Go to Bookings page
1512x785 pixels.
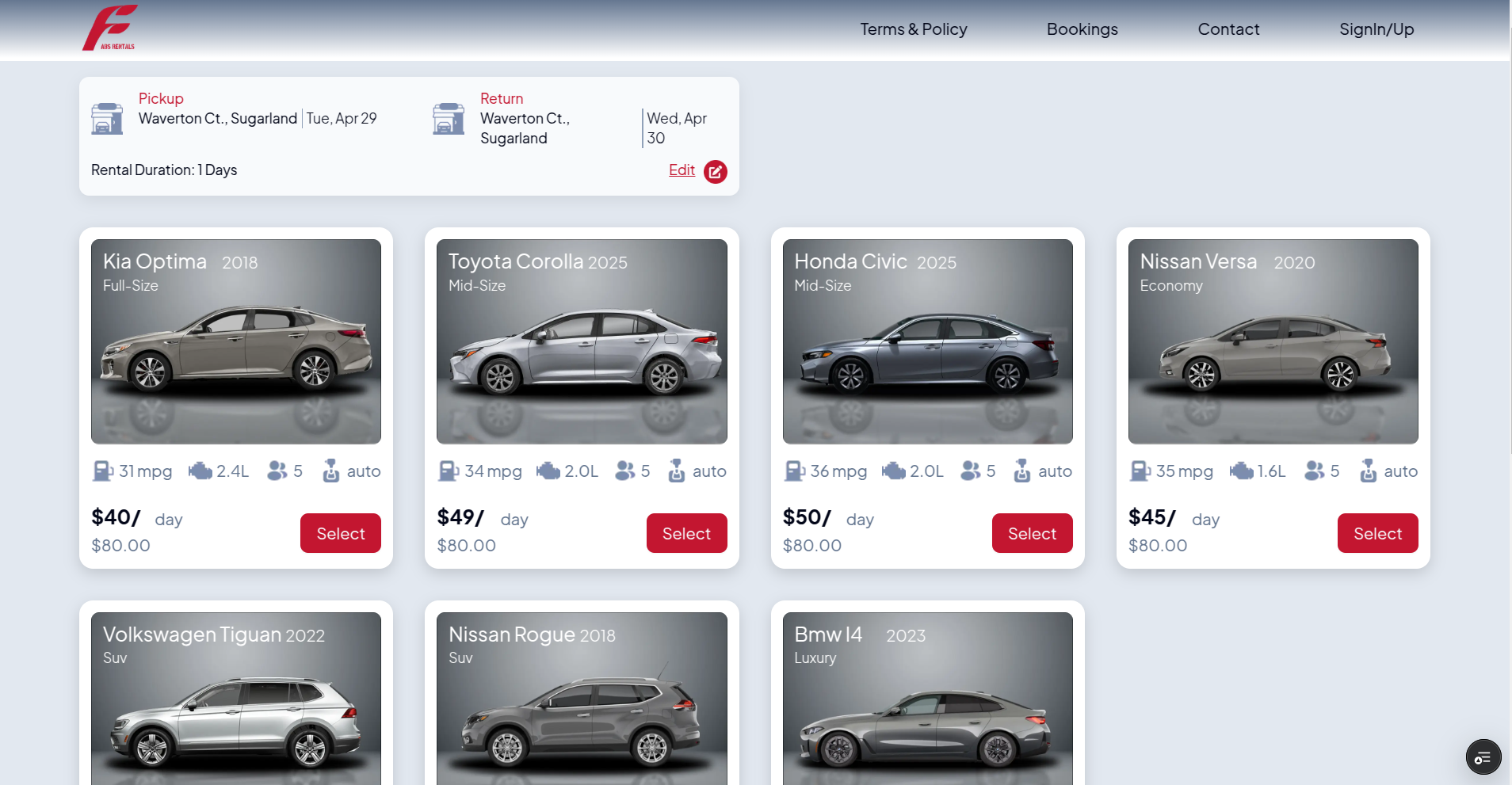(1082, 29)
